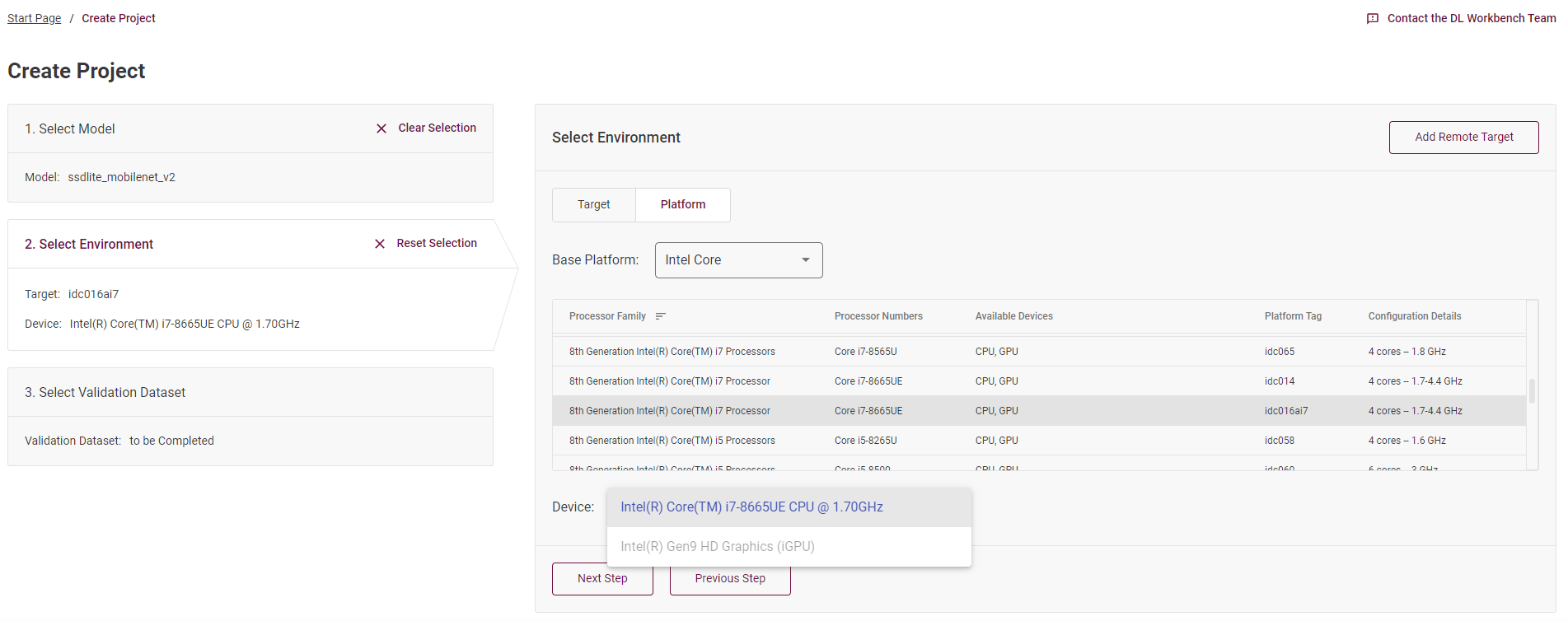Click the Add Remote Target button

[1464, 138]
